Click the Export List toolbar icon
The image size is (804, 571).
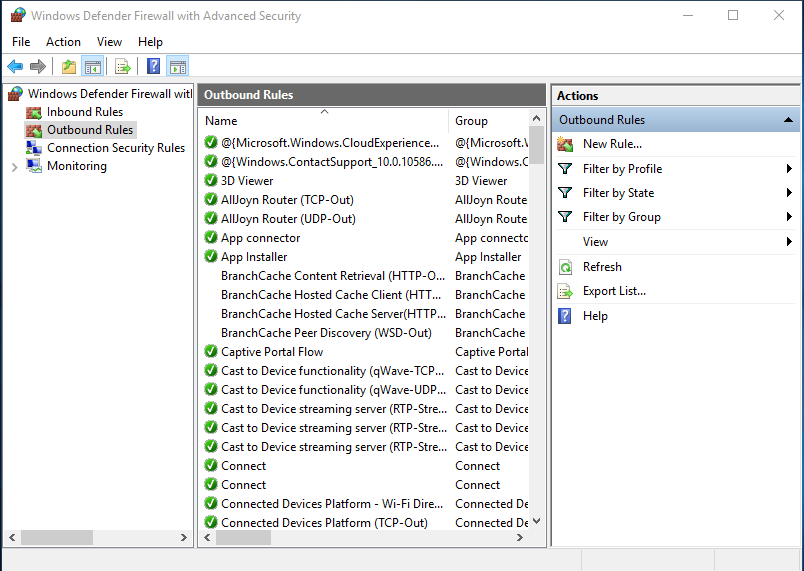(123, 67)
